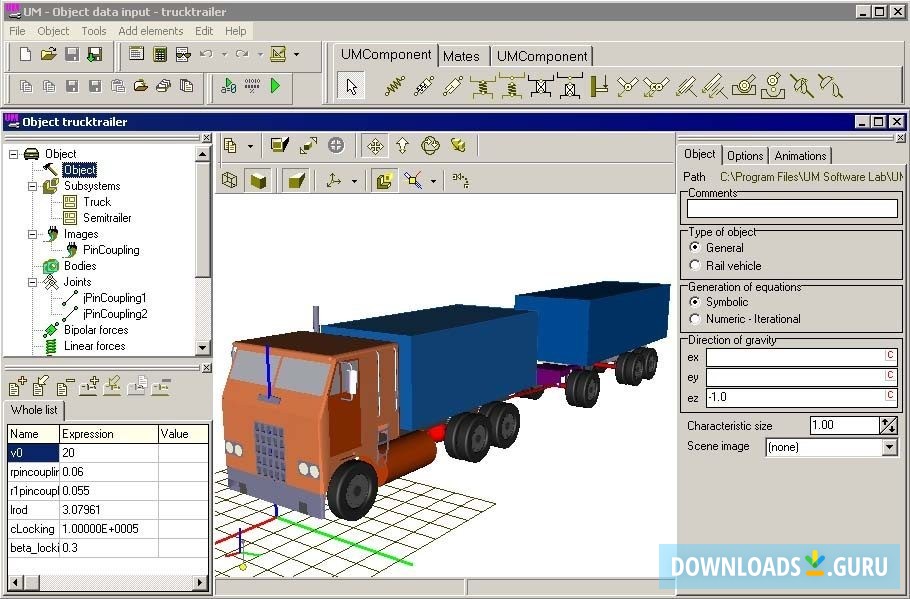Collapse the Joints tree node
This screenshot has height=599, width=910.
[x=32, y=282]
